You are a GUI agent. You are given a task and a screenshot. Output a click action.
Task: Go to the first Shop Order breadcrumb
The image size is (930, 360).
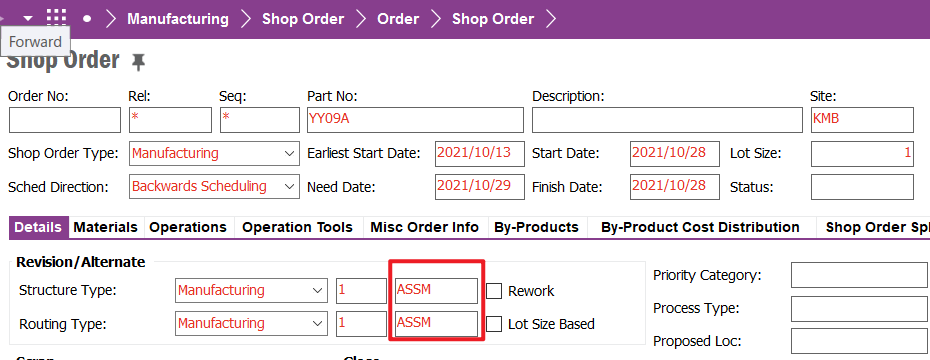click(x=303, y=19)
